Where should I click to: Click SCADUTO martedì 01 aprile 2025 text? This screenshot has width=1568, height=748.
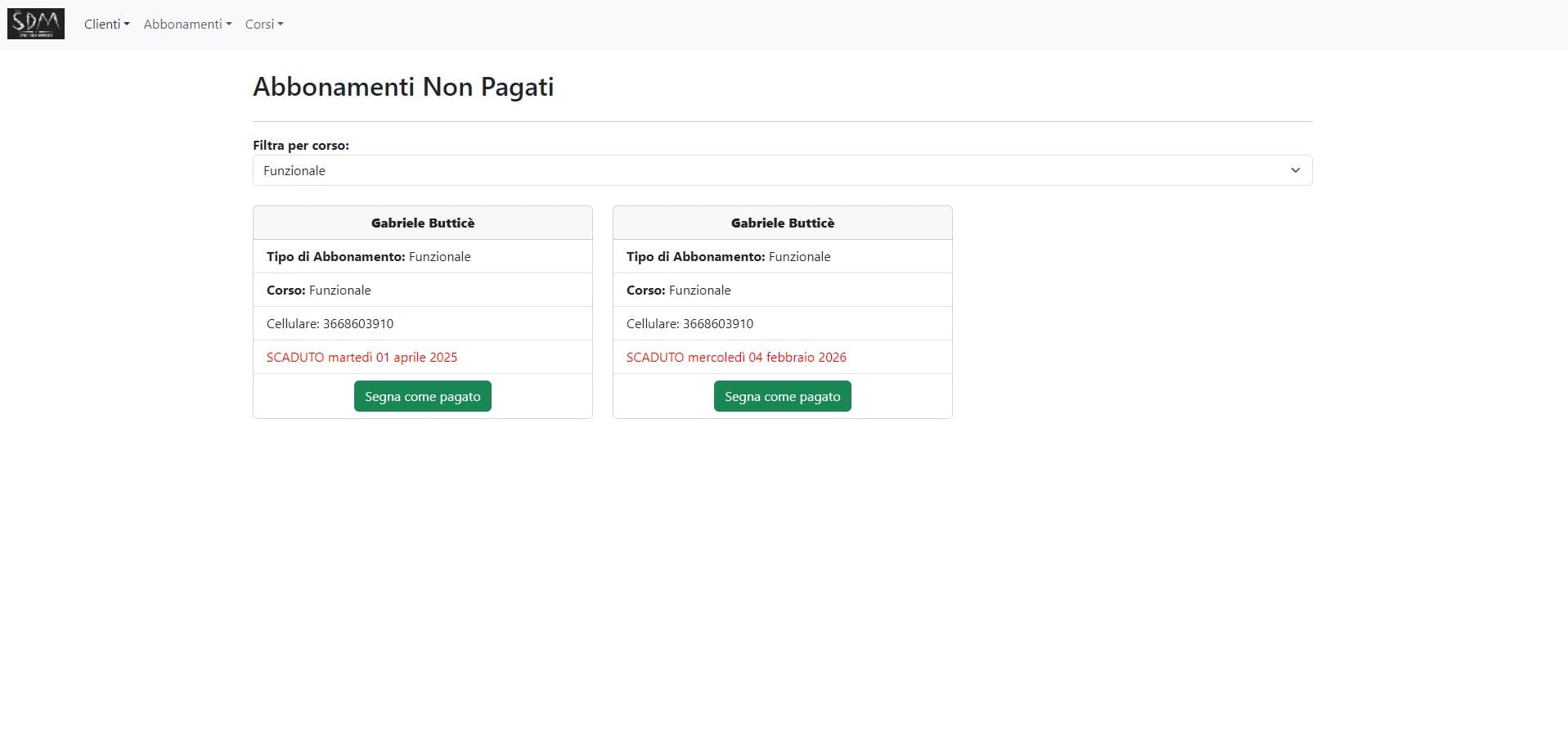pos(362,357)
